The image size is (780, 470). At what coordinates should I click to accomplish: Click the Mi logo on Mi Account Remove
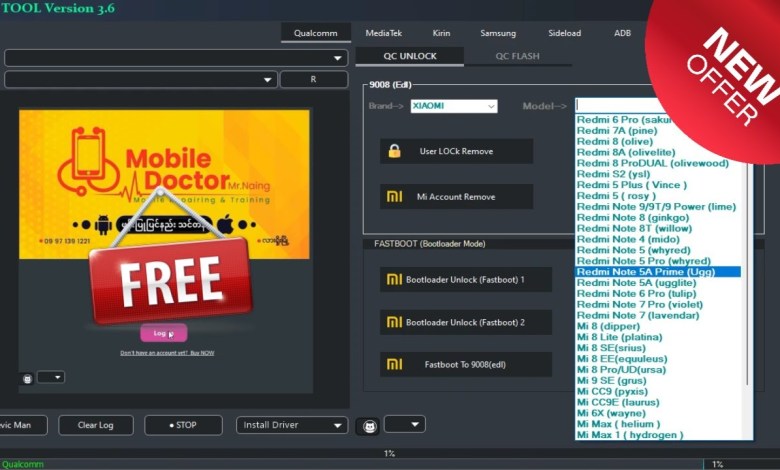(x=394, y=196)
